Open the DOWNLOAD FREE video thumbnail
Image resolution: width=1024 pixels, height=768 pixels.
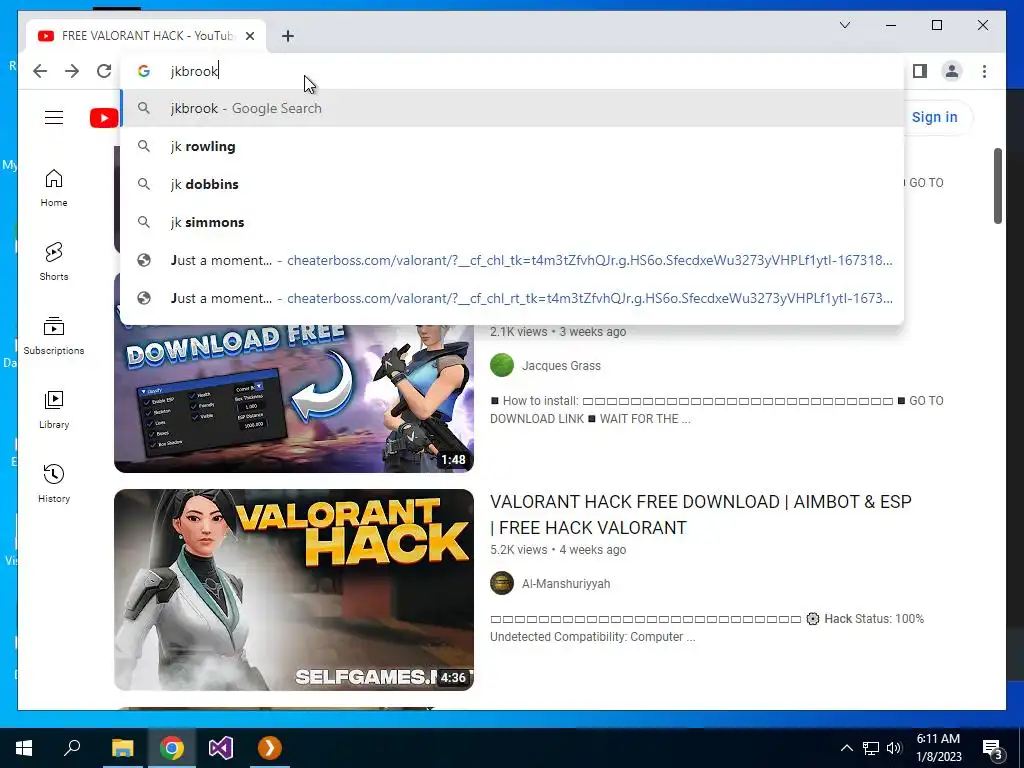[294, 398]
